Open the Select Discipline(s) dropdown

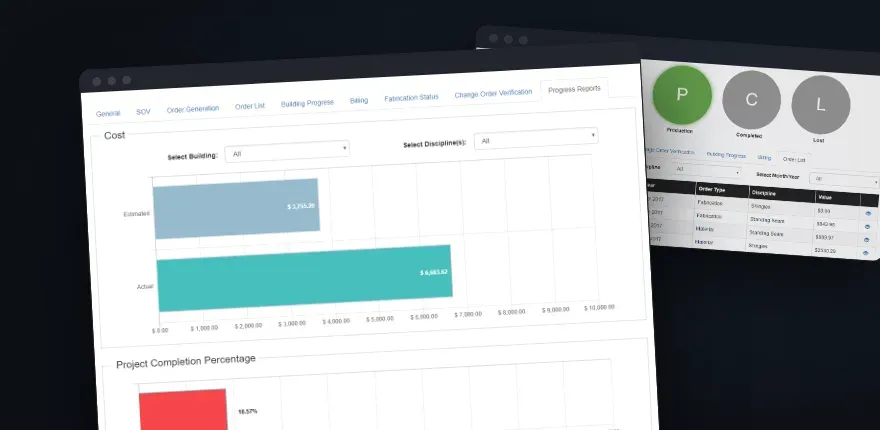[536, 138]
